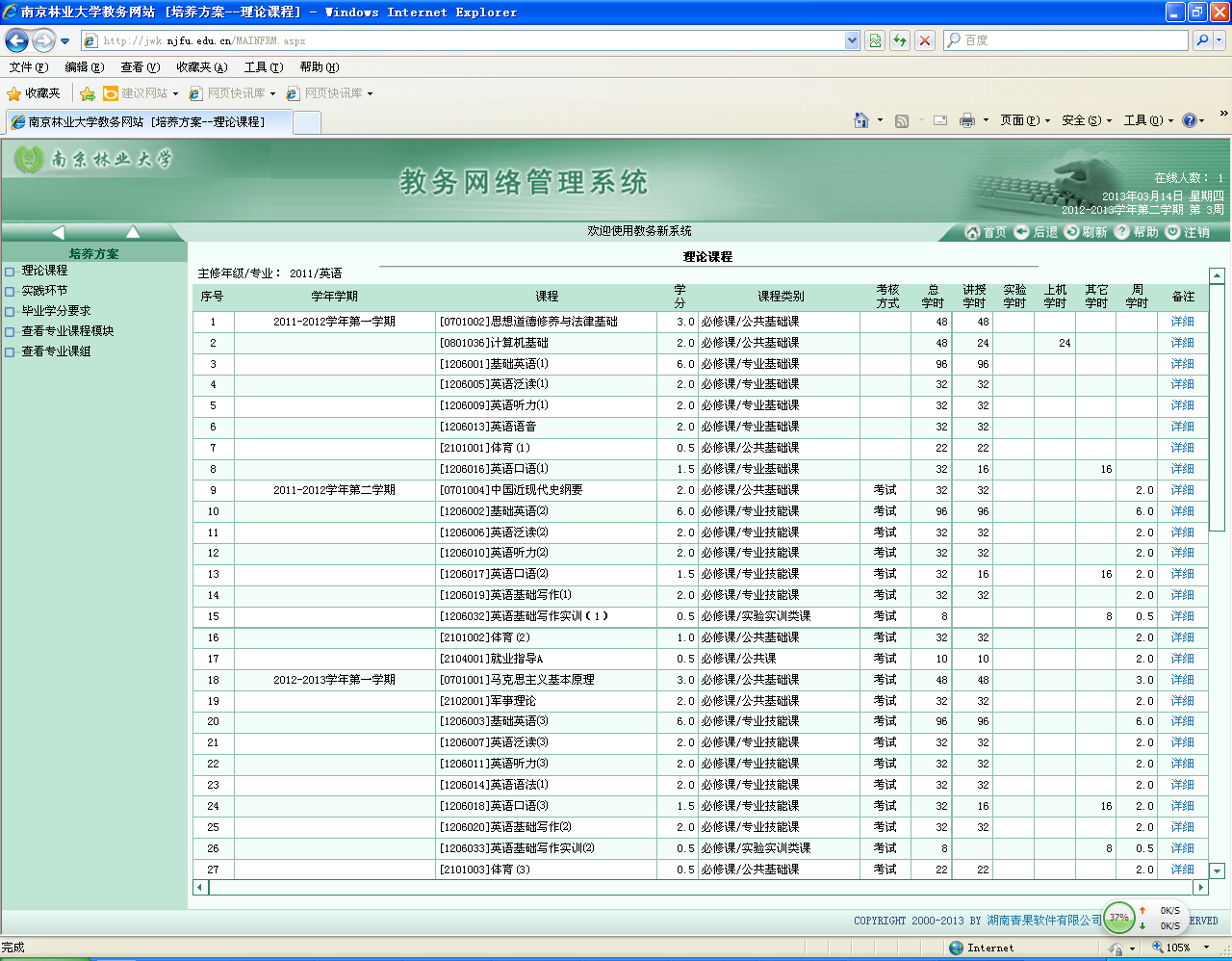Select 查看专业课程模块 in the sidebar
The width and height of the screenshot is (1232, 961).
pos(67,331)
